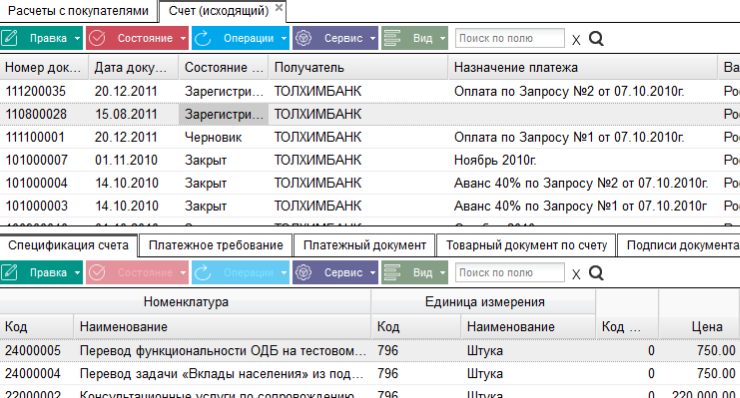Screen dimensions: 740x398
Task: Click the gear icon on lower Сервис button
Action: [303, 272]
